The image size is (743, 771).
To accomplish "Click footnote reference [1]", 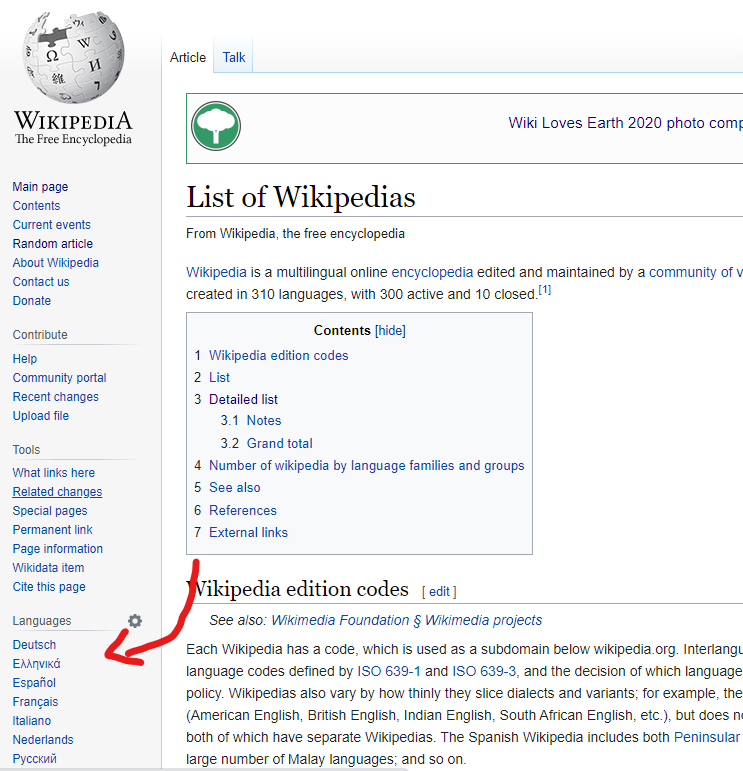I will point(544,290).
